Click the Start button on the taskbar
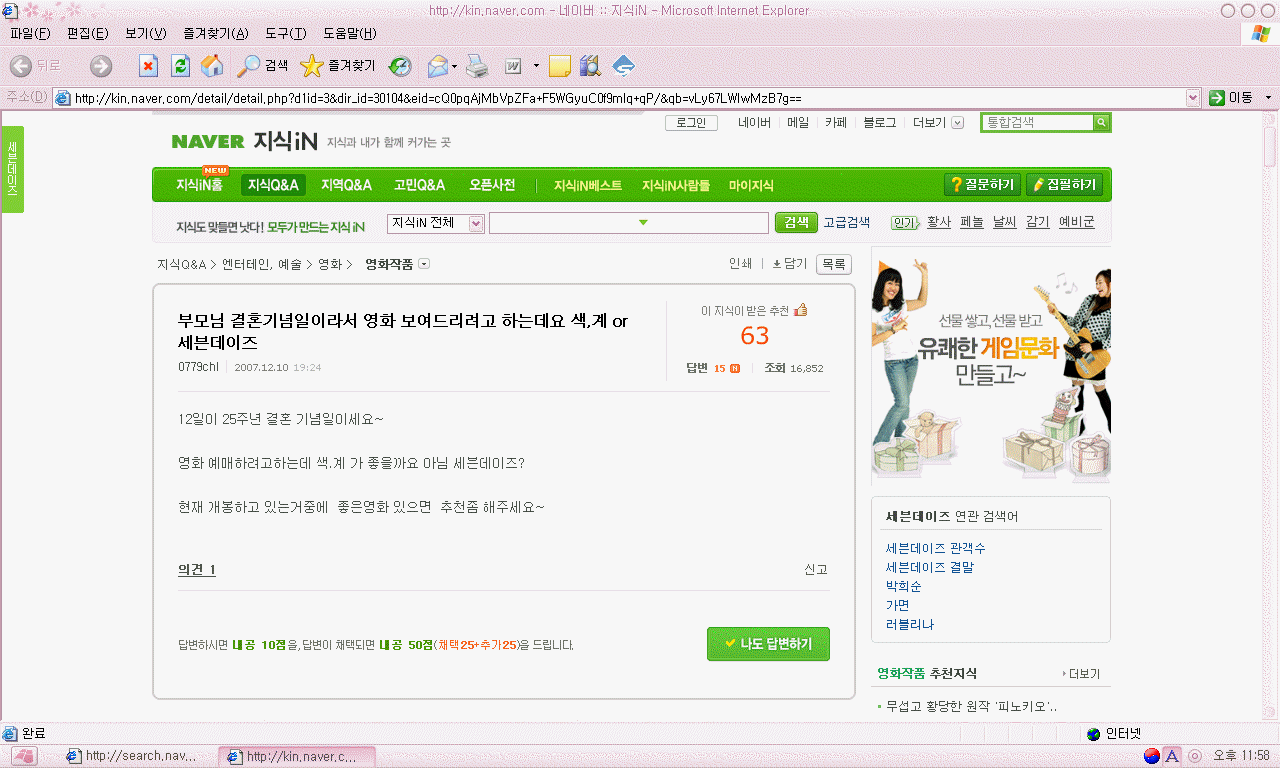 click(24, 755)
